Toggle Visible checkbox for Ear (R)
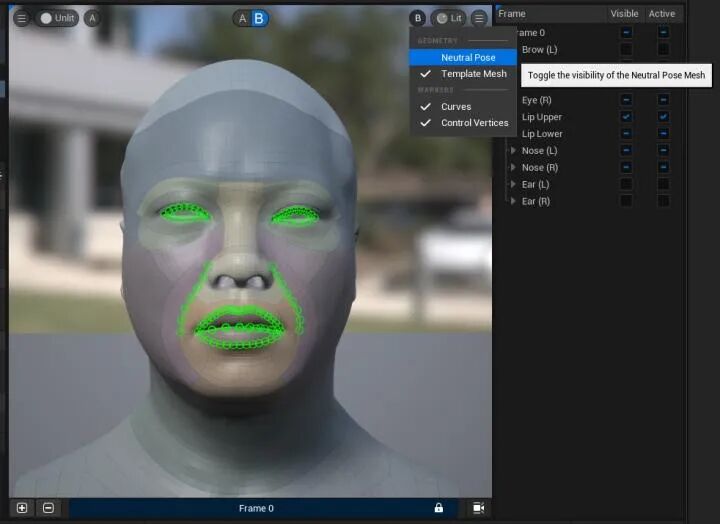Screen dimensions: 720x524 tap(626, 201)
